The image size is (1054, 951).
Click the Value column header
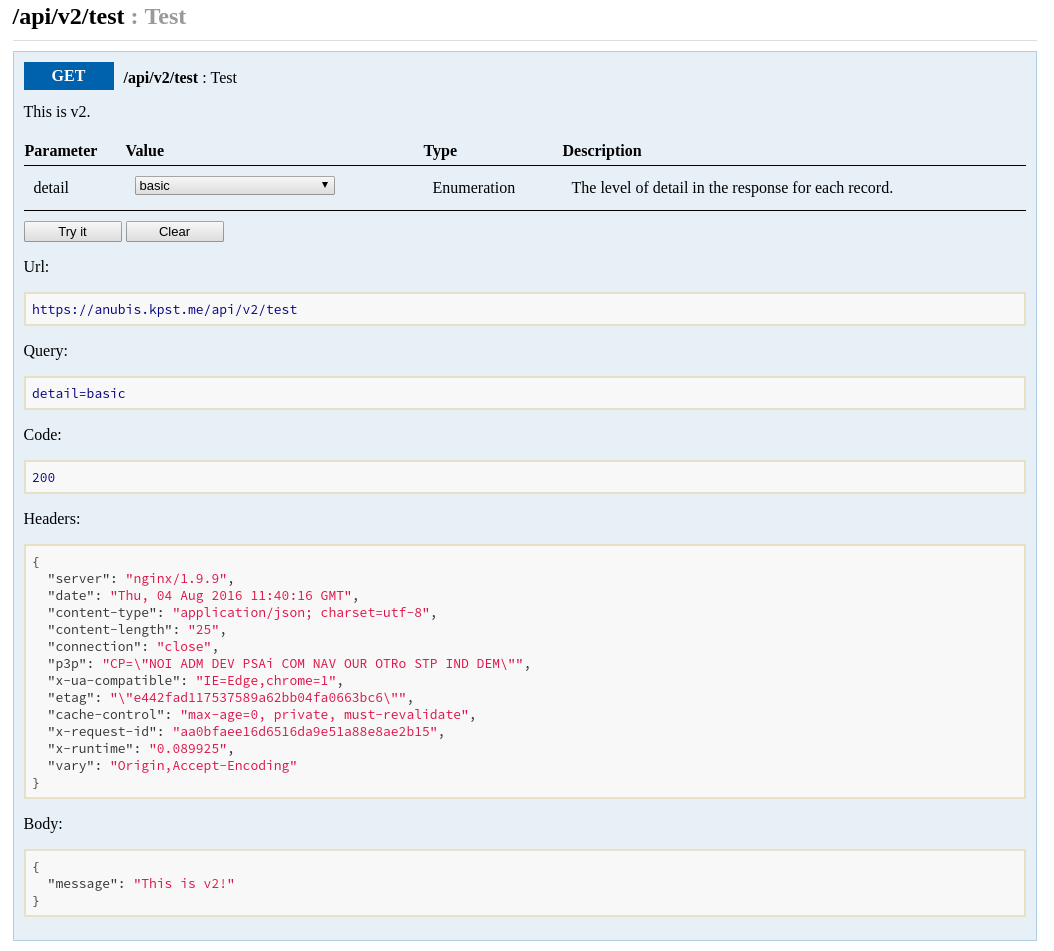[145, 151]
